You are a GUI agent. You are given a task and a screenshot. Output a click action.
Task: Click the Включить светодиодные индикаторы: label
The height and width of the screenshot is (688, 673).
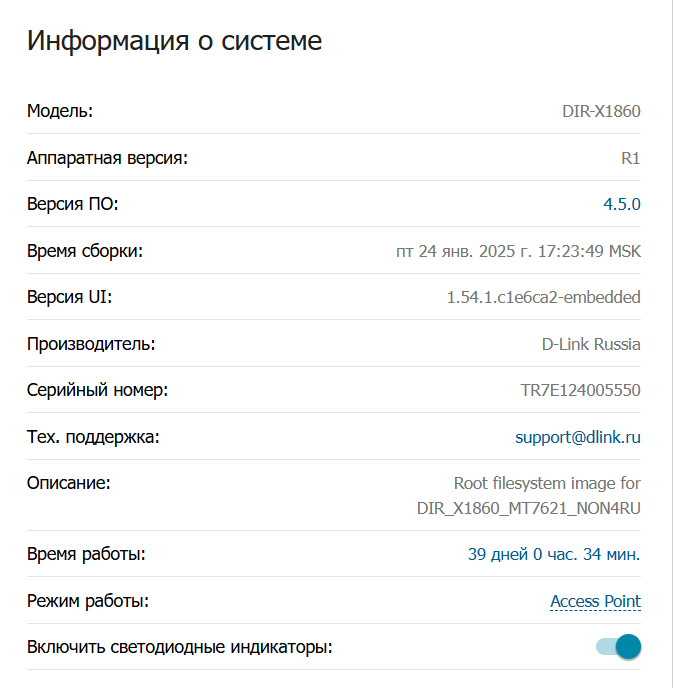180,647
